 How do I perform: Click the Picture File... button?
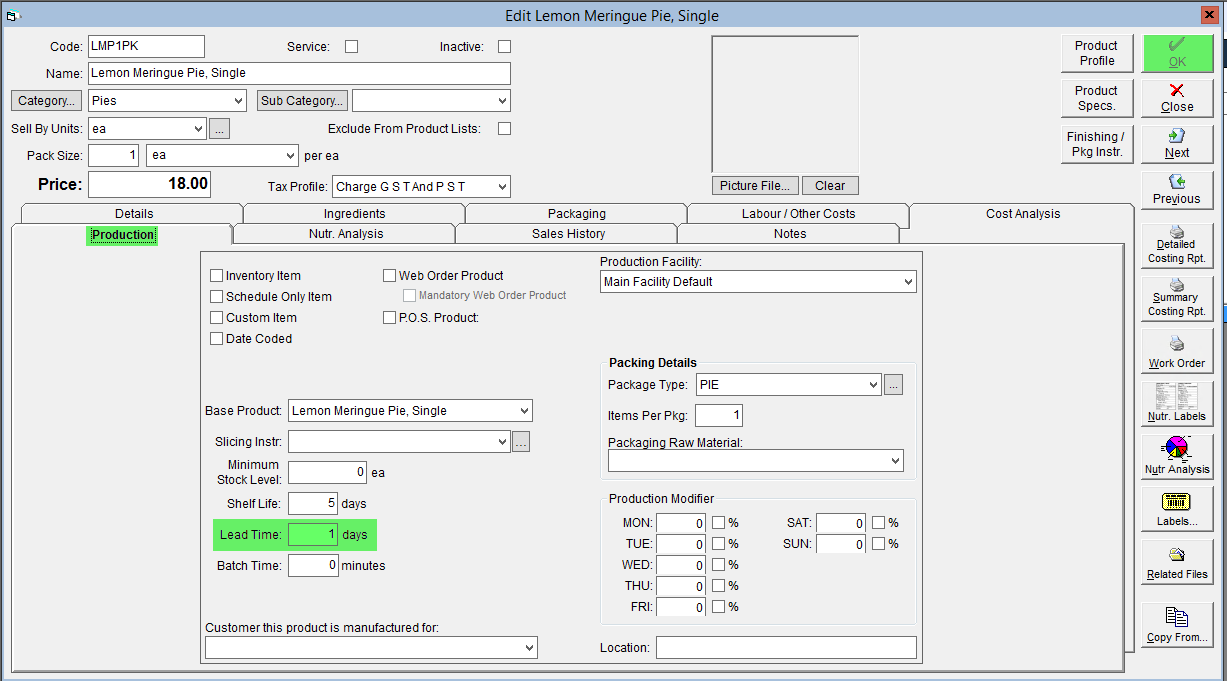coord(755,186)
